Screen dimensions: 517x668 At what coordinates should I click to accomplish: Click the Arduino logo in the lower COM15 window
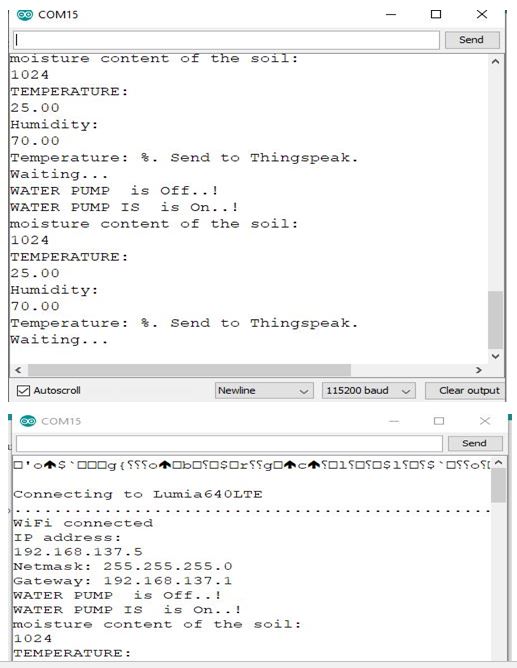click(x=28, y=421)
